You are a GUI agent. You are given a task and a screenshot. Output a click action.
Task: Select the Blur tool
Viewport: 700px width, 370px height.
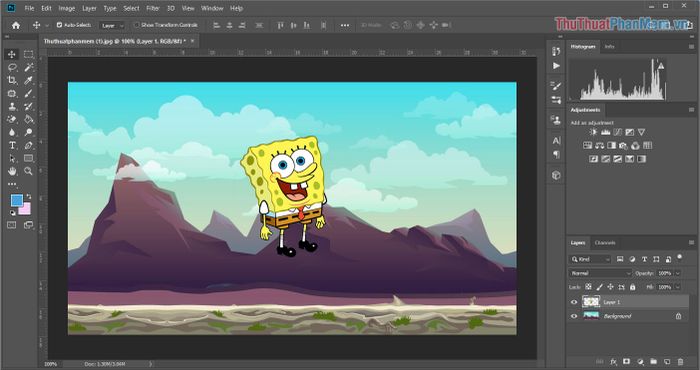click(x=12, y=132)
